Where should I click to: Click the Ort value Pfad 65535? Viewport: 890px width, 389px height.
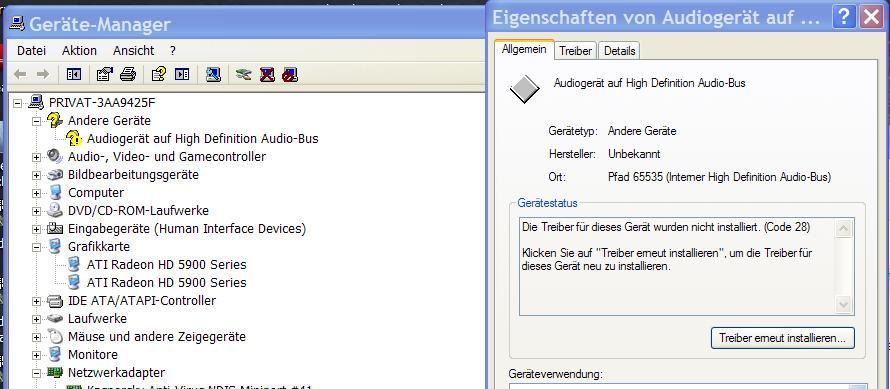click(719, 177)
